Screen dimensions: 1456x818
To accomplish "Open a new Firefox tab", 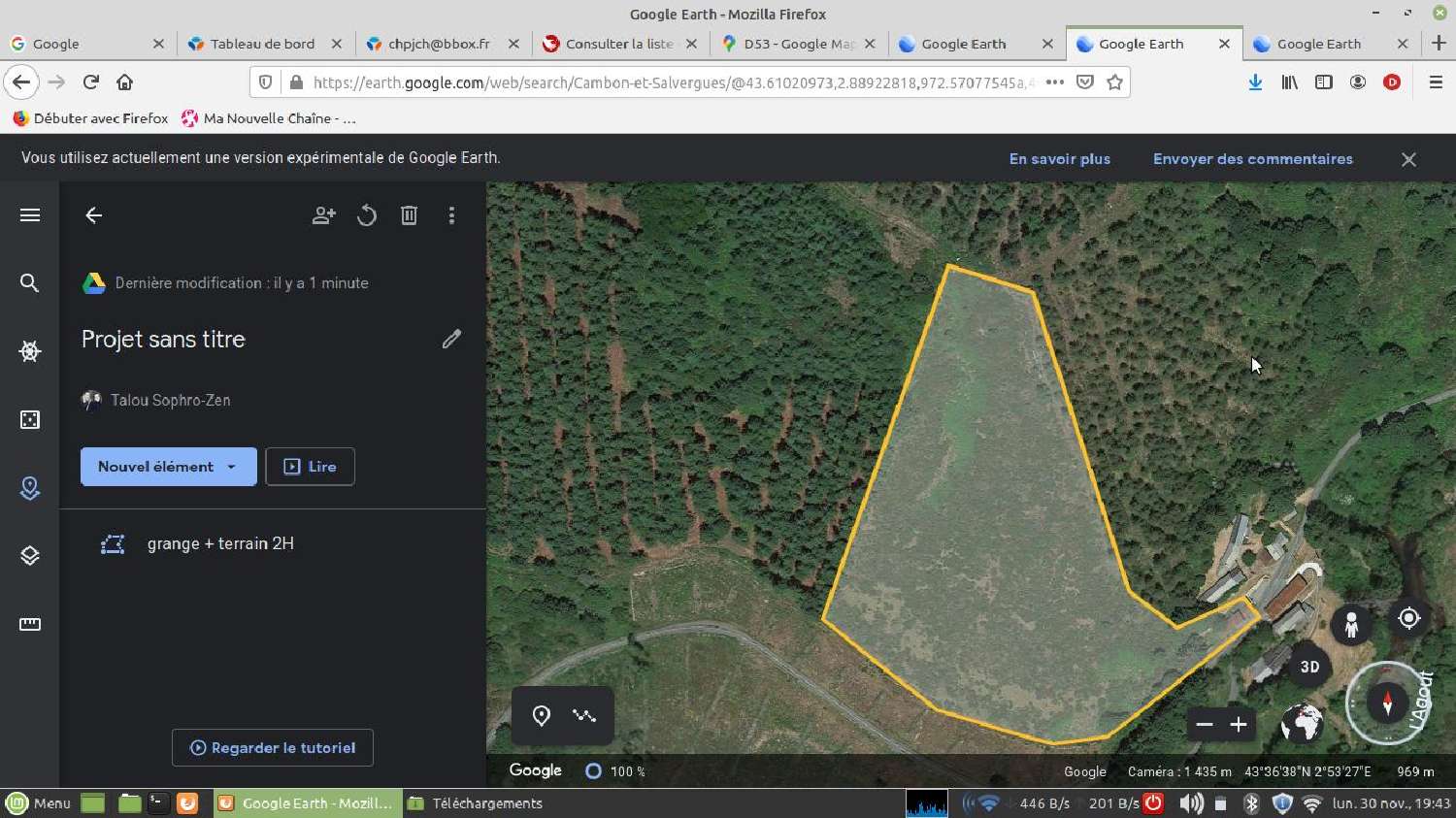I will (1439, 44).
